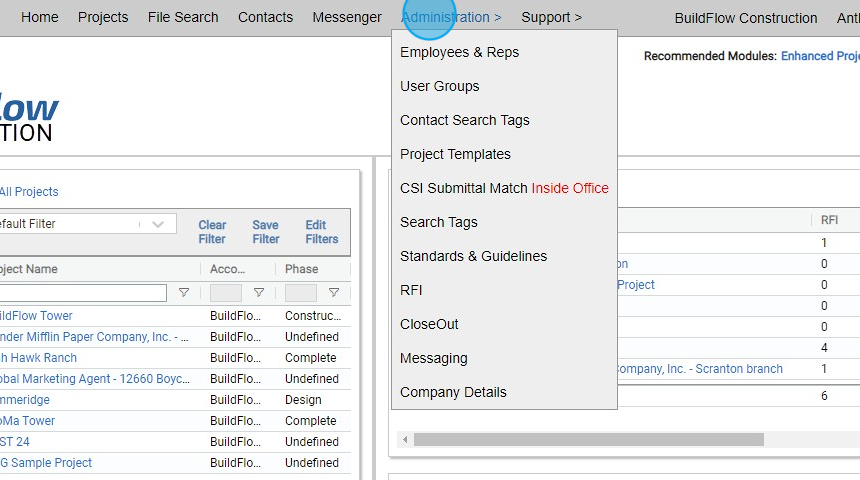Open Company Details menu item
Screen dimensions: 860x480
click(x=453, y=392)
